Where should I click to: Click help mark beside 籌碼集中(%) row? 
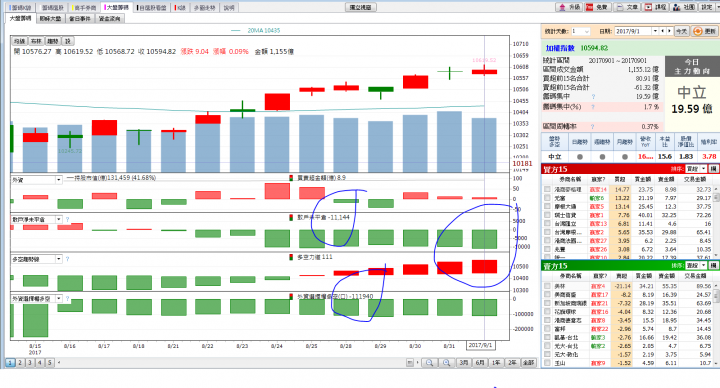click(593, 107)
